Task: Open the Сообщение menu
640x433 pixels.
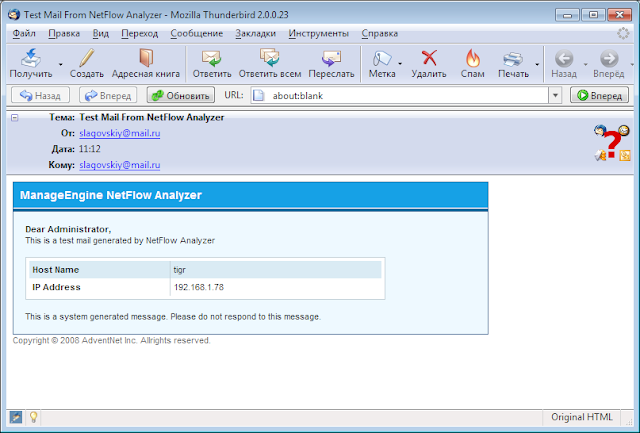Action: (197, 33)
